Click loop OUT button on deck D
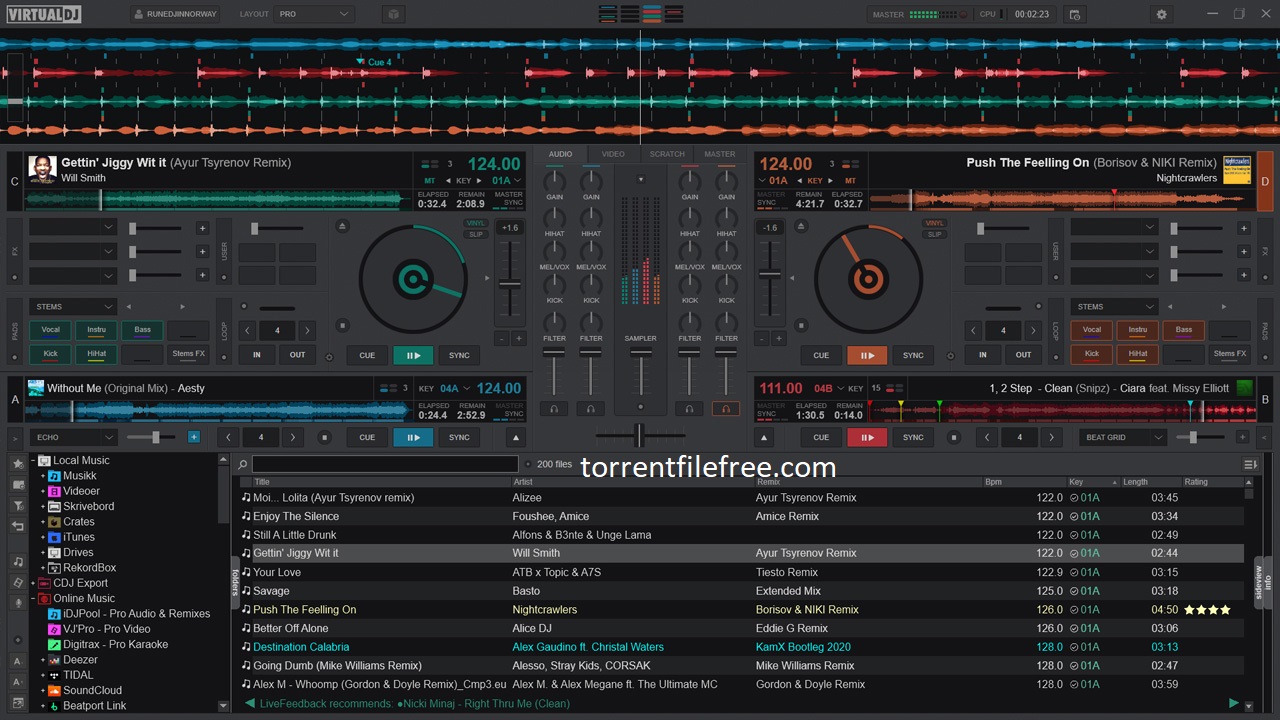Screen dimensions: 1280x720 pos(1023,355)
